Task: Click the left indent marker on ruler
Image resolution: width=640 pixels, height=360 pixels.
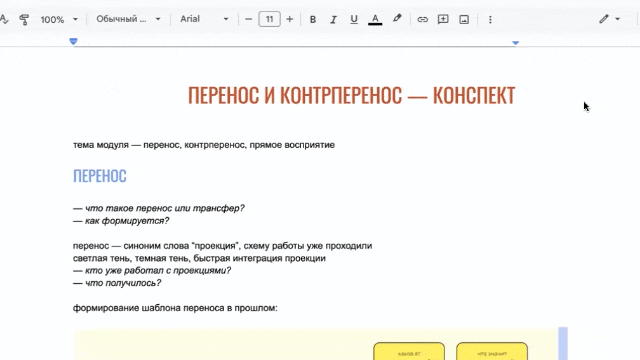Action: click(73, 41)
